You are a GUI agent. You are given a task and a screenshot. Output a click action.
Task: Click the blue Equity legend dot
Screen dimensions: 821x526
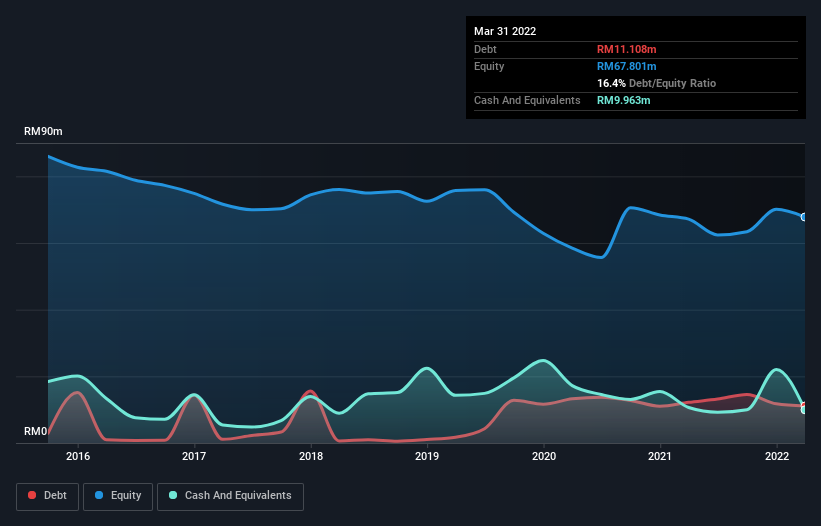tap(99, 495)
